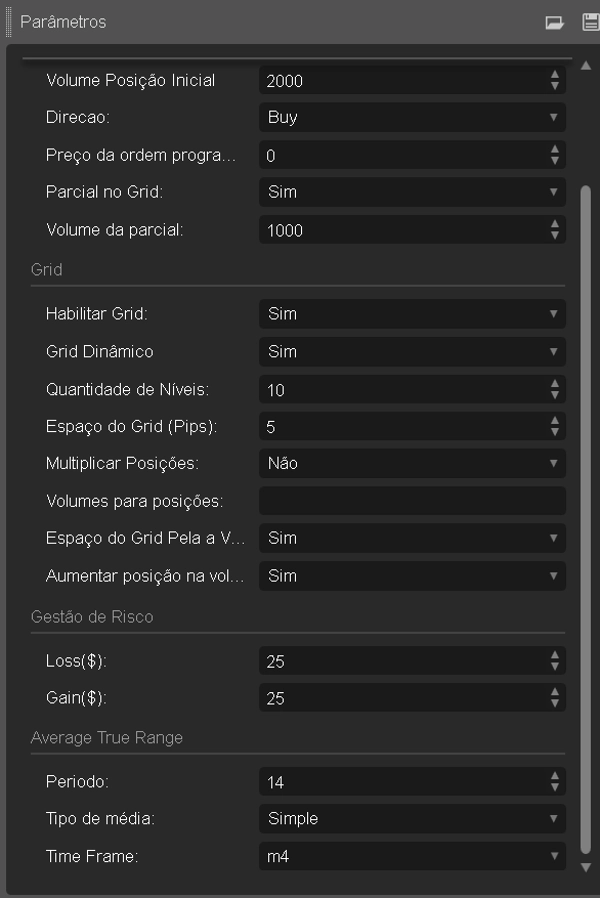Open the Habilitar Grid dropdown
The width and height of the screenshot is (600, 898).
[x=412, y=314]
